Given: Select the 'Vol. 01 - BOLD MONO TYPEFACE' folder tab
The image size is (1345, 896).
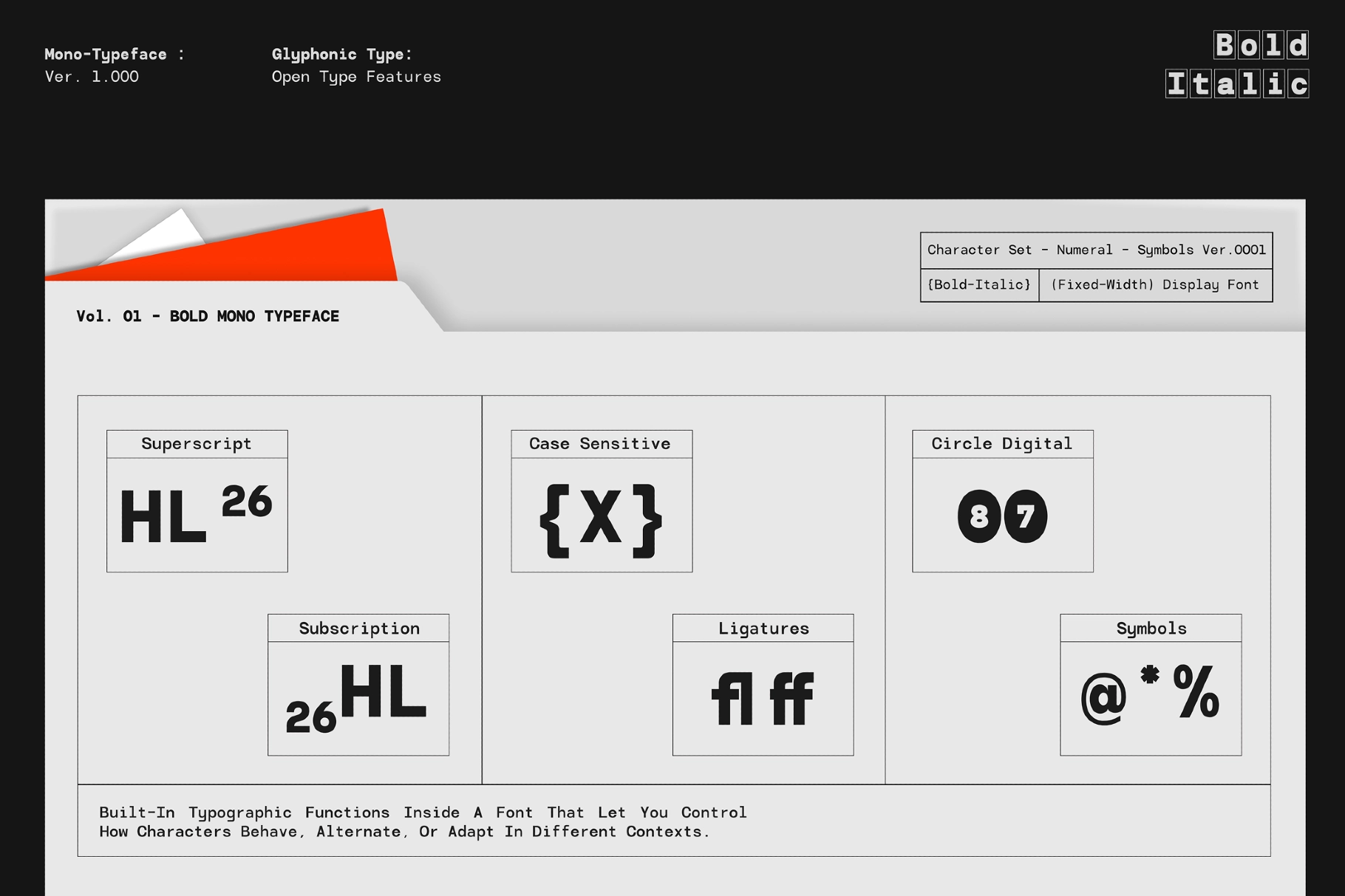Looking at the screenshot, I should [x=208, y=316].
